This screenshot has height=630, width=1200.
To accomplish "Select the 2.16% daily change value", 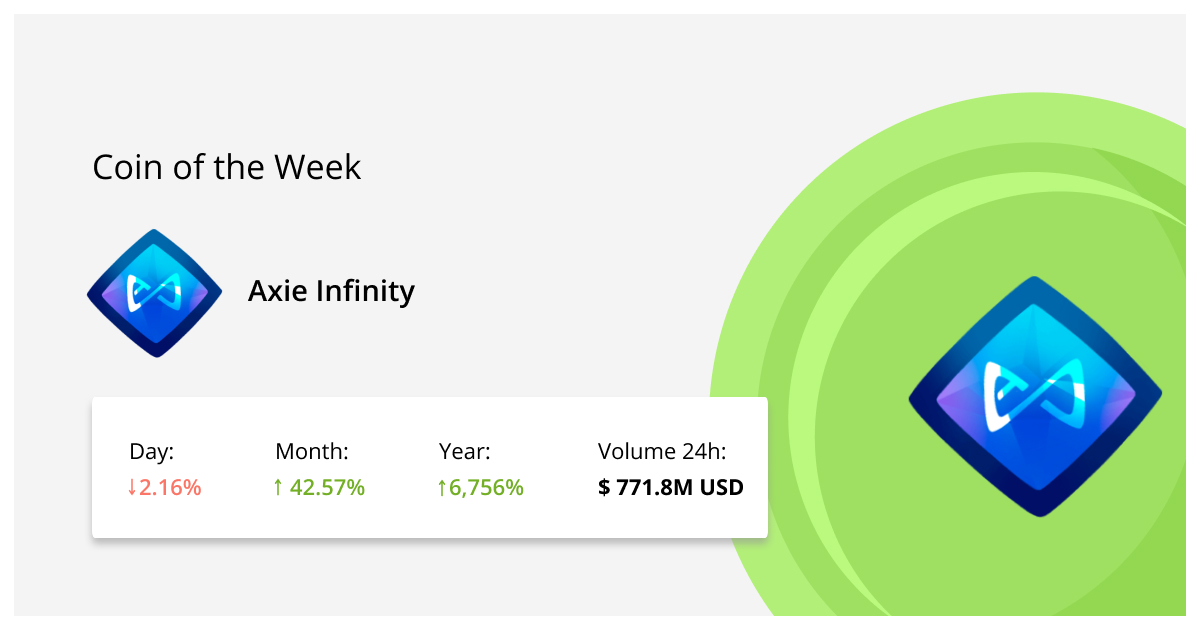I will click(x=171, y=488).
